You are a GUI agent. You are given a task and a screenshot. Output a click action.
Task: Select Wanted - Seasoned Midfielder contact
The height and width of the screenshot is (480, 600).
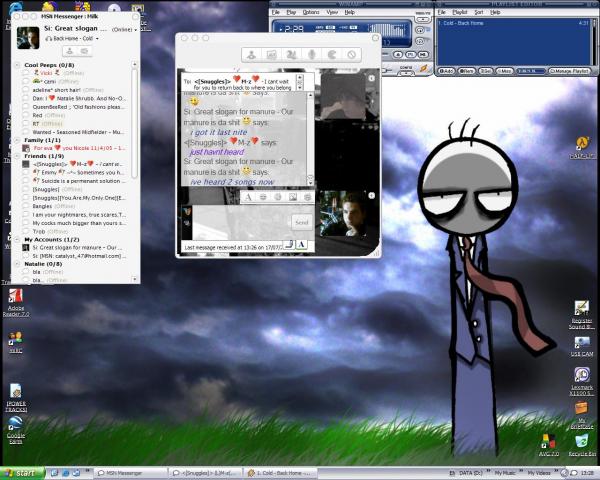click(78, 132)
